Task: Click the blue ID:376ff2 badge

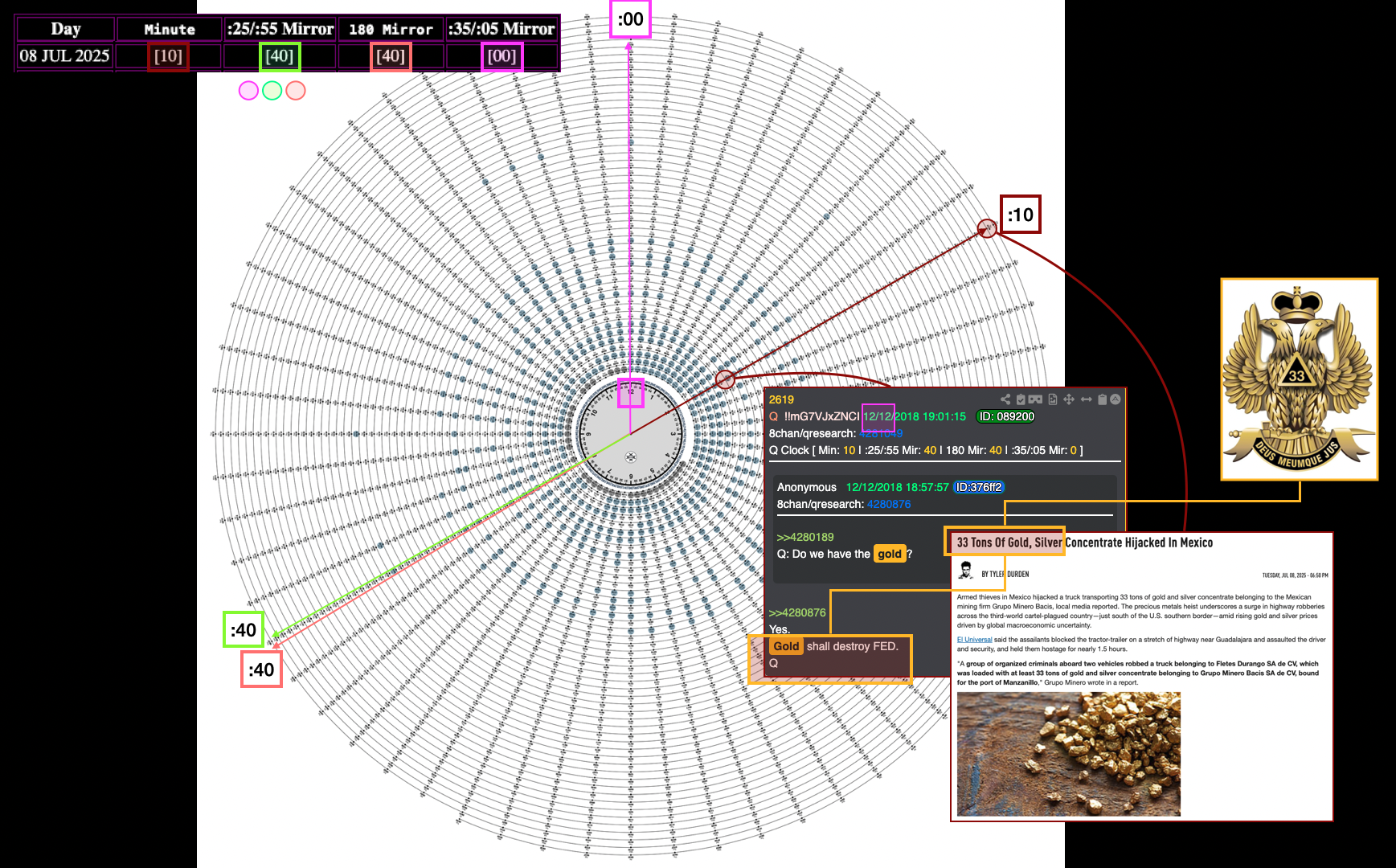Action: tap(978, 487)
